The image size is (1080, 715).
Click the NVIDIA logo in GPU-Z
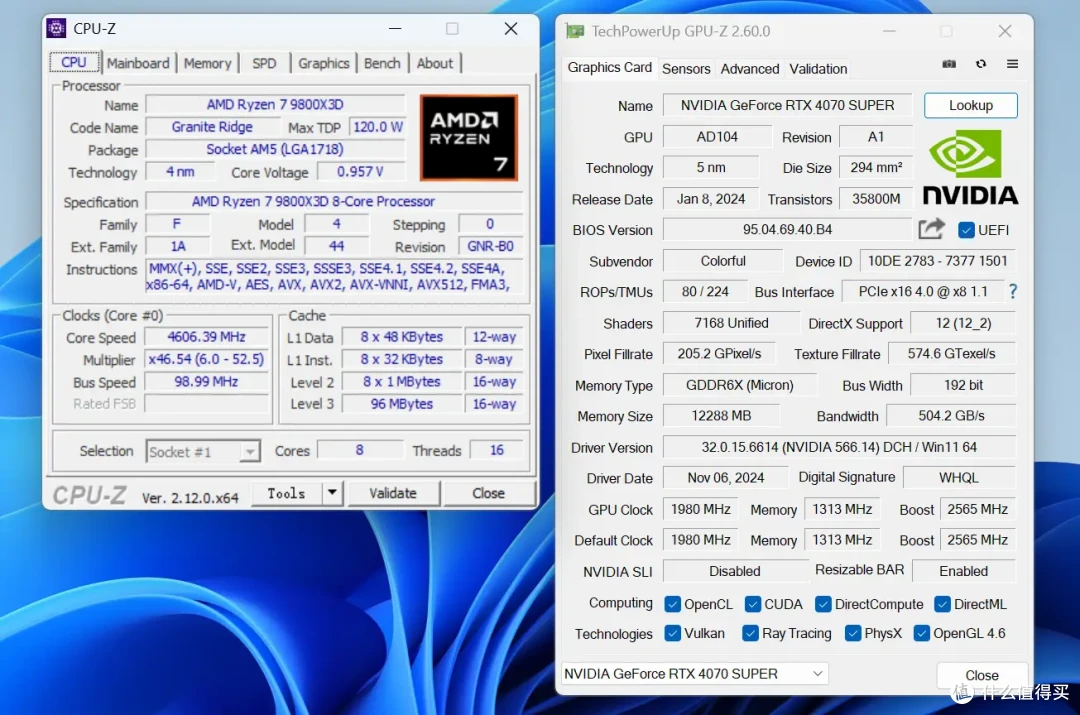(970, 167)
